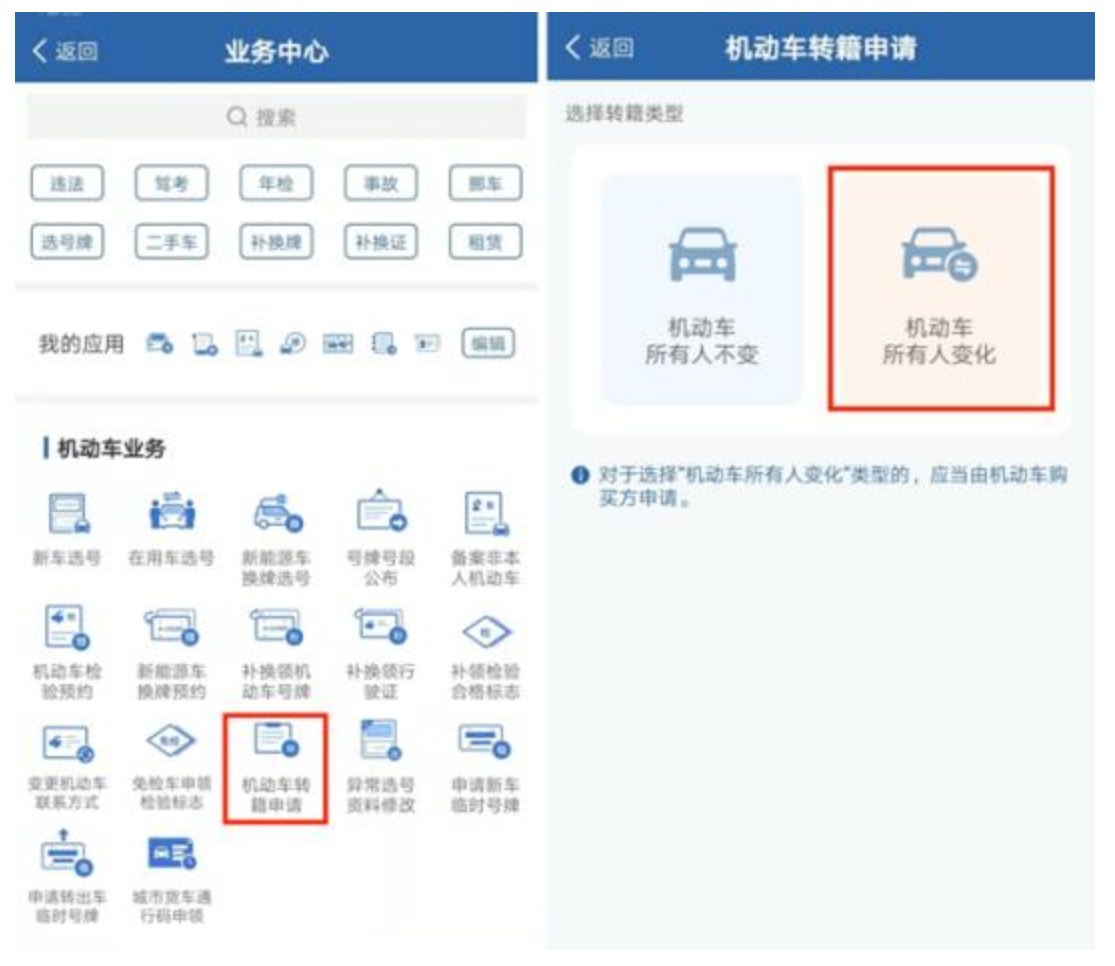This screenshot has height=966, width=1115.
Task: Select 机动车所有人变化 transfer type
Action: 940,288
